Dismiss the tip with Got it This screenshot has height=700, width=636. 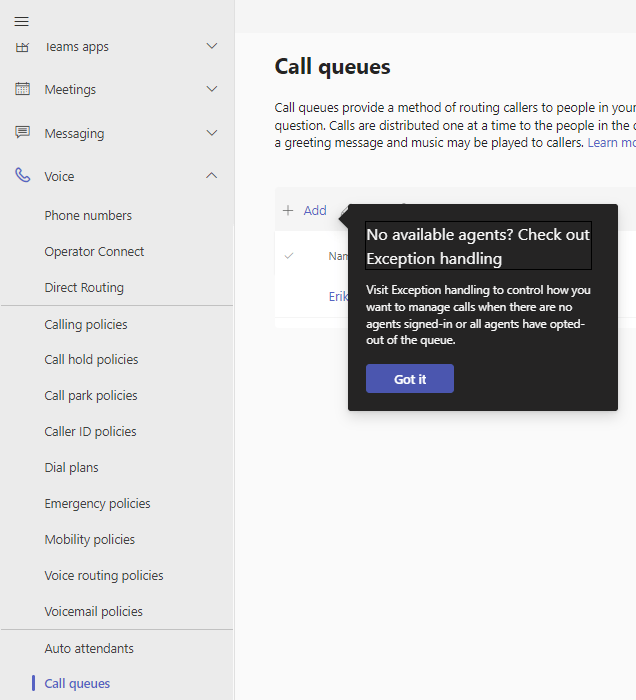tap(409, 379)
